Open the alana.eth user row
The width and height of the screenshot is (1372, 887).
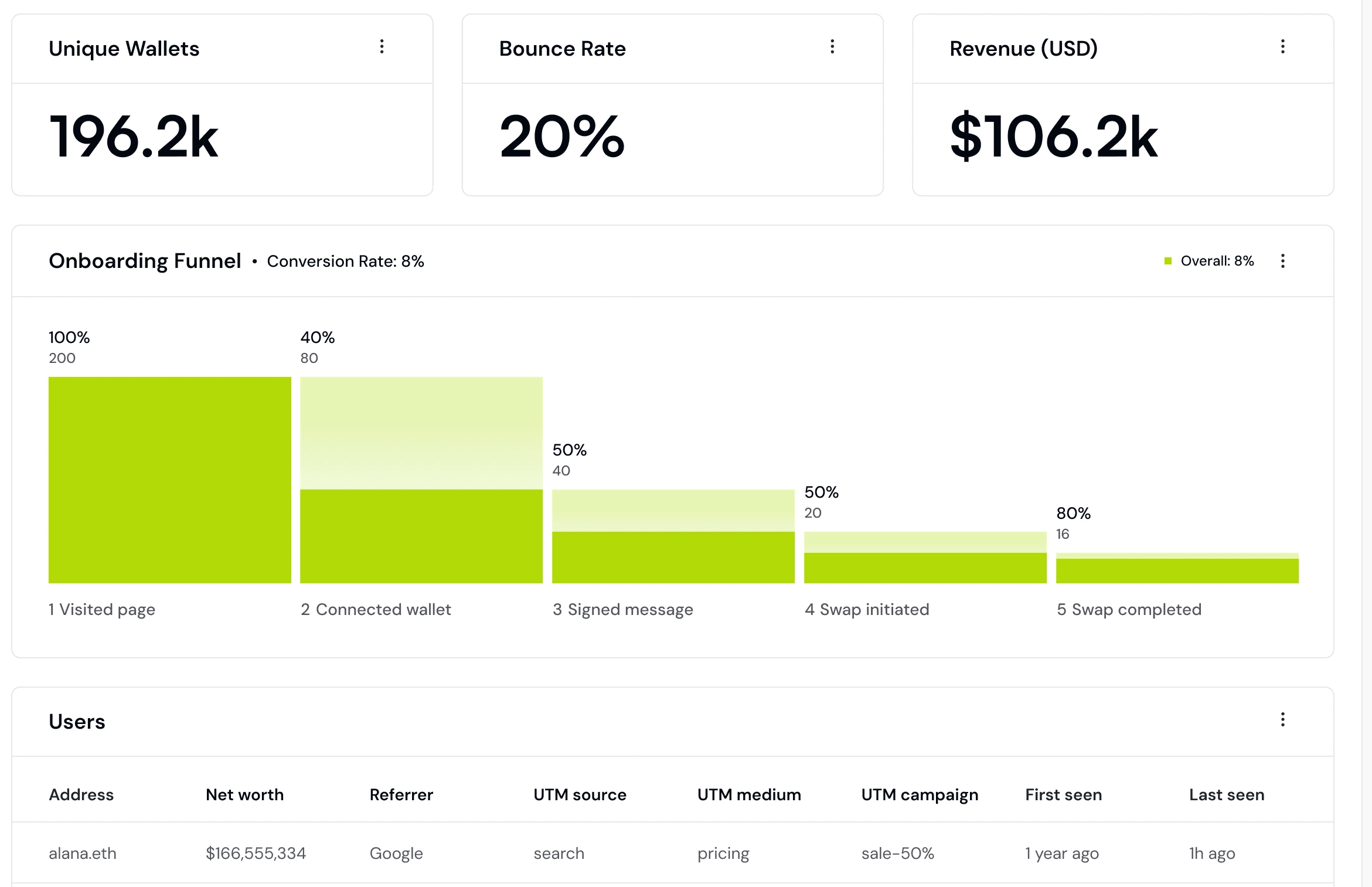point(673,853)
